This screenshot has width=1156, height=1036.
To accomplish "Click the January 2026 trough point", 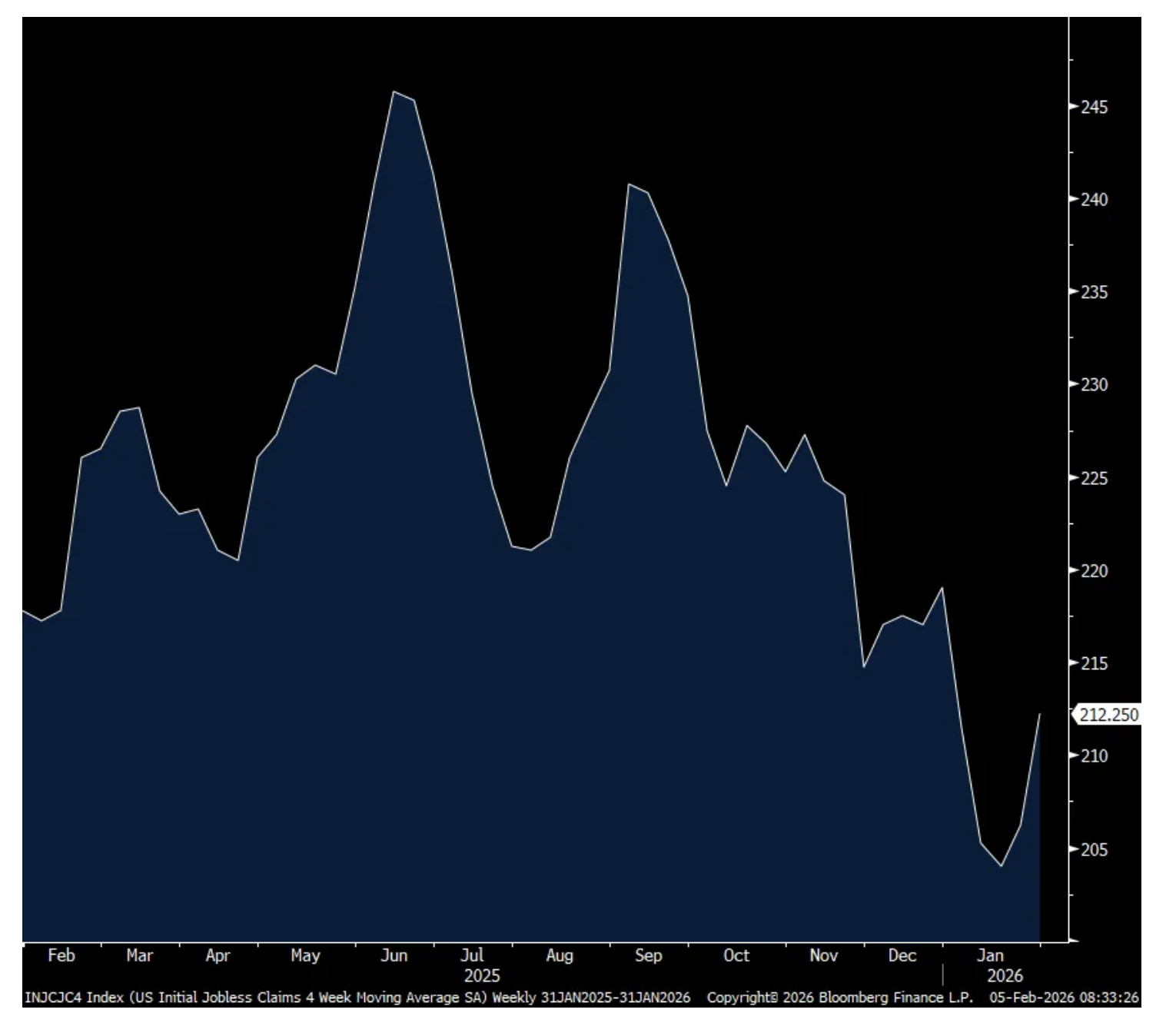I will pos(1001,866).
